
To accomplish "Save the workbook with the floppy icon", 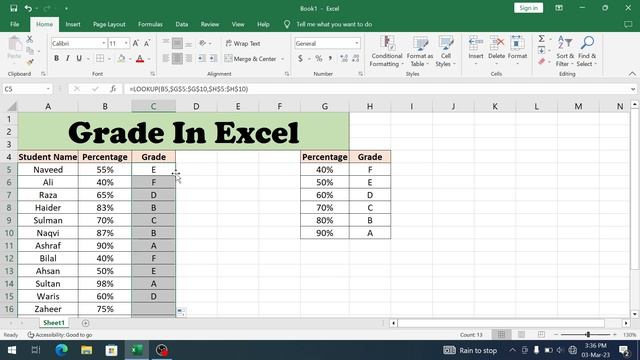I will click(x=13, y=8).
